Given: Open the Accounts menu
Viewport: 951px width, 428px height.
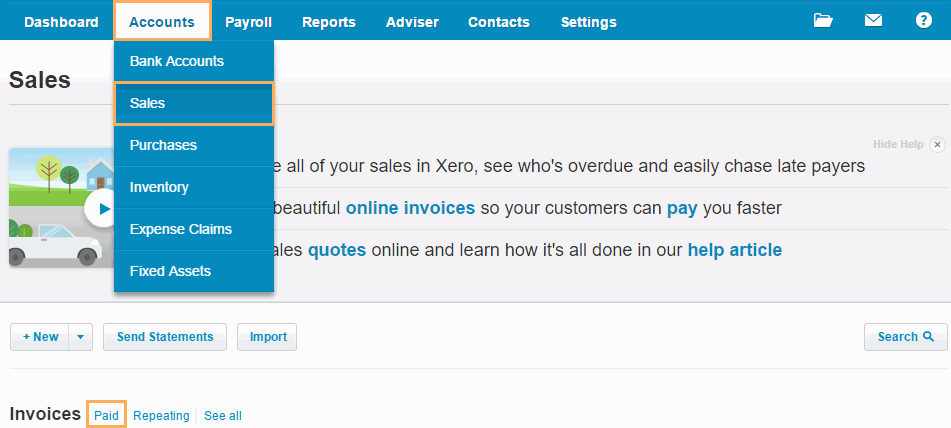Looking at the screenshot, I should click(162, 22).
